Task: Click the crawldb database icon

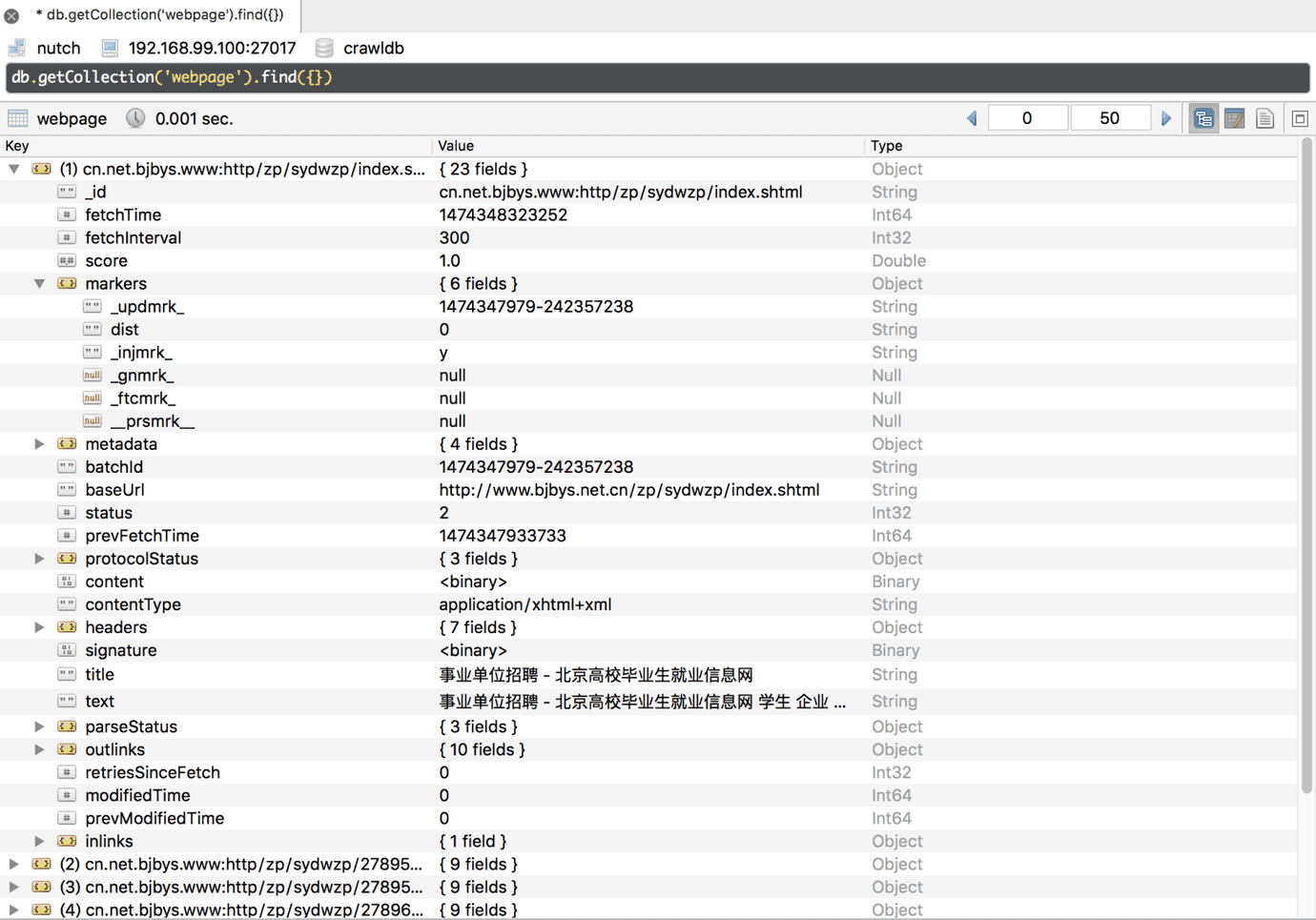Action: [x=324, y=48]
